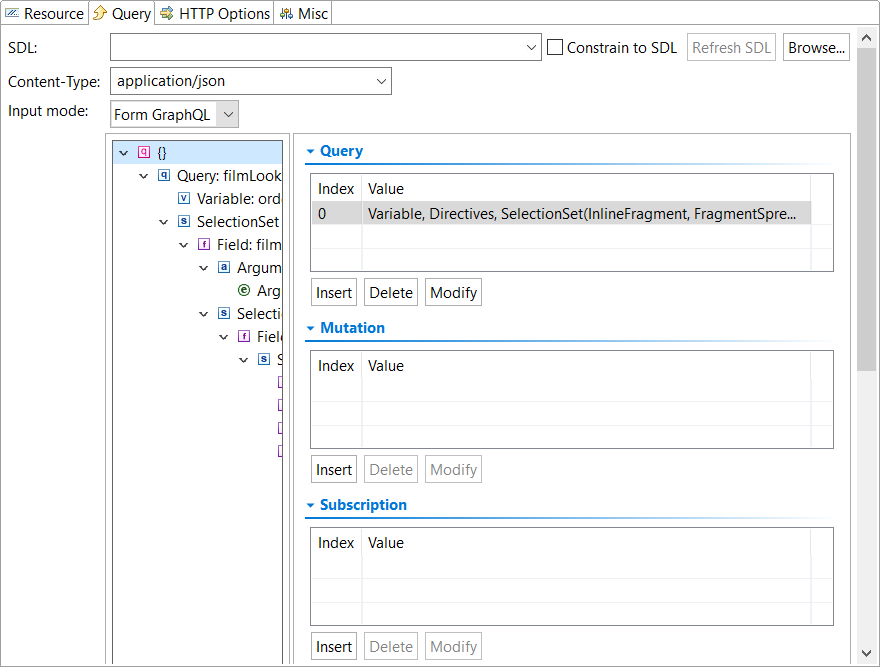Collapse the top SelectionSet tree node
Image resolution: width=880 pixels, height=667 pixels.
(164, 222)
